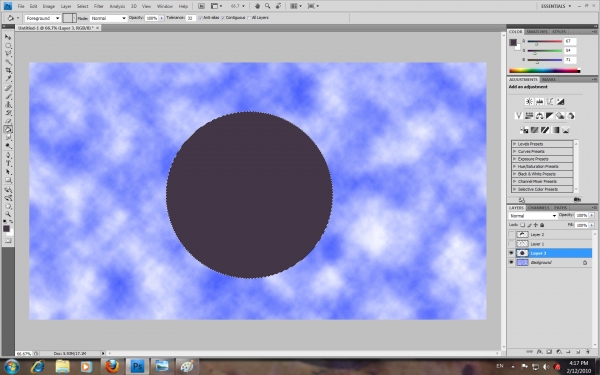Viewport: 600px width, 375px height.
Task: Hide the Background layer eye icon
Action: tap(511, 262)
